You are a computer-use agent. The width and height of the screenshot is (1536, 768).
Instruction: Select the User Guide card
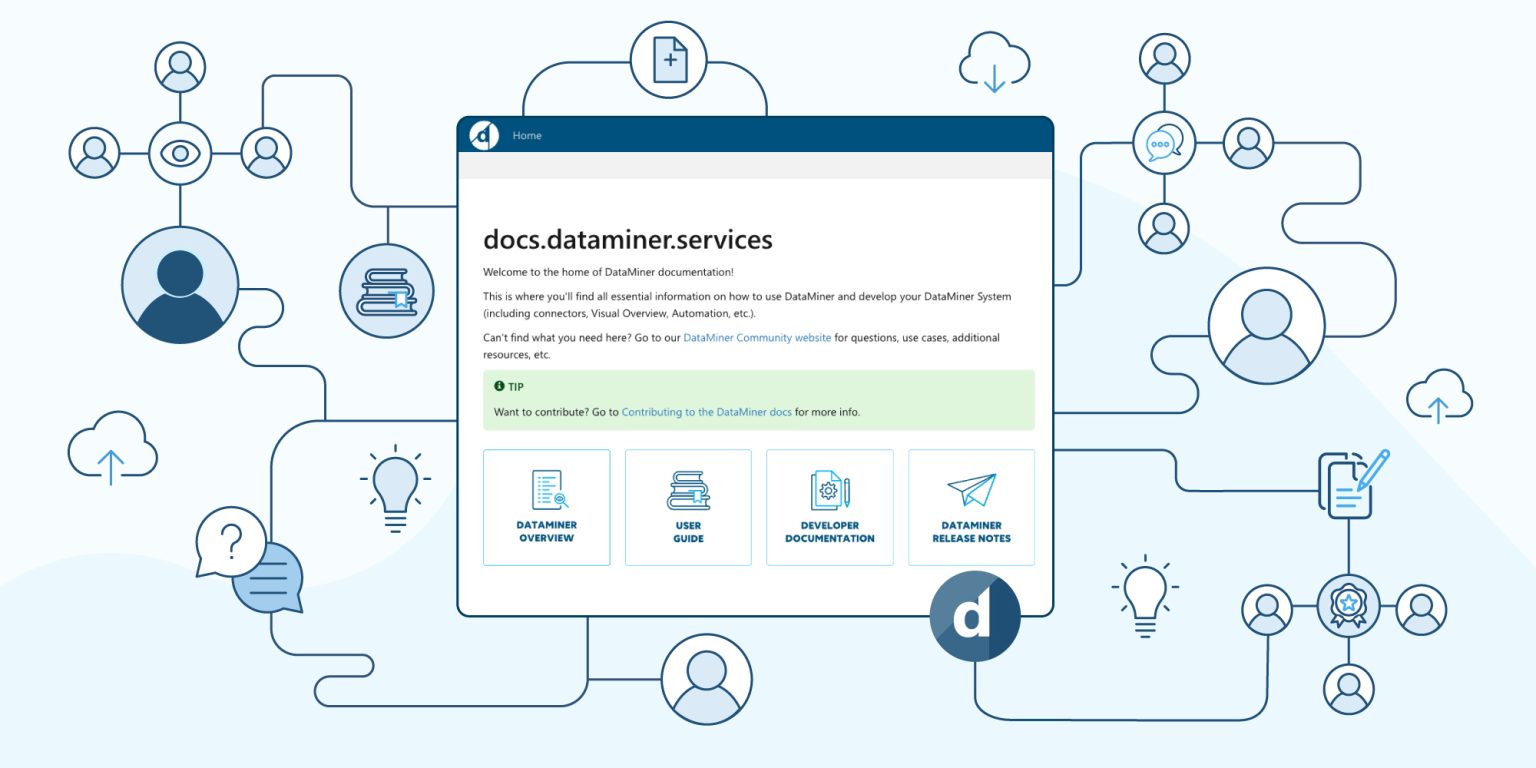pos(688,507)
